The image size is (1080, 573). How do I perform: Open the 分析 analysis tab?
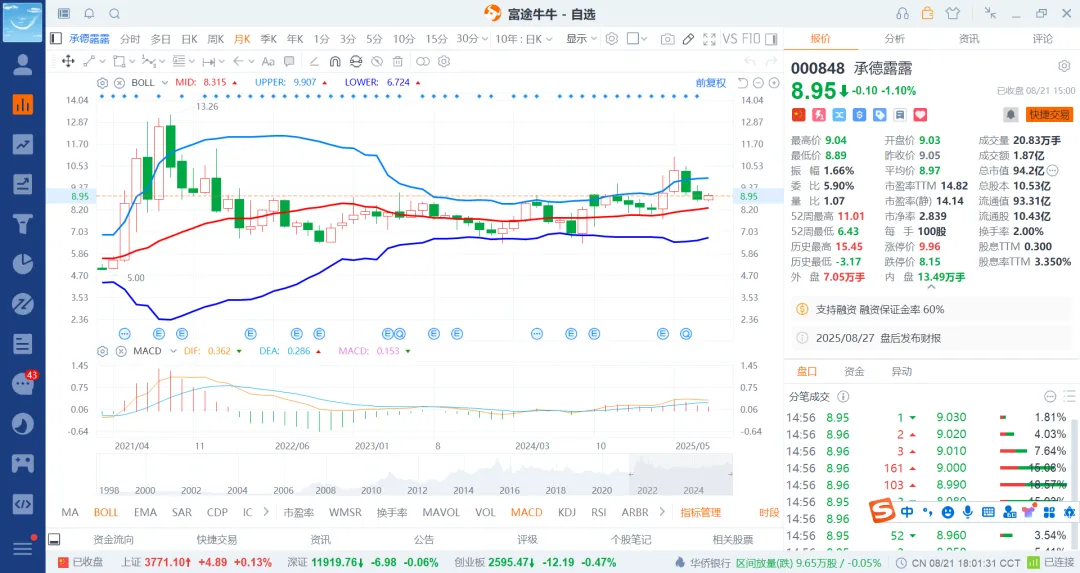coord(895,39)
